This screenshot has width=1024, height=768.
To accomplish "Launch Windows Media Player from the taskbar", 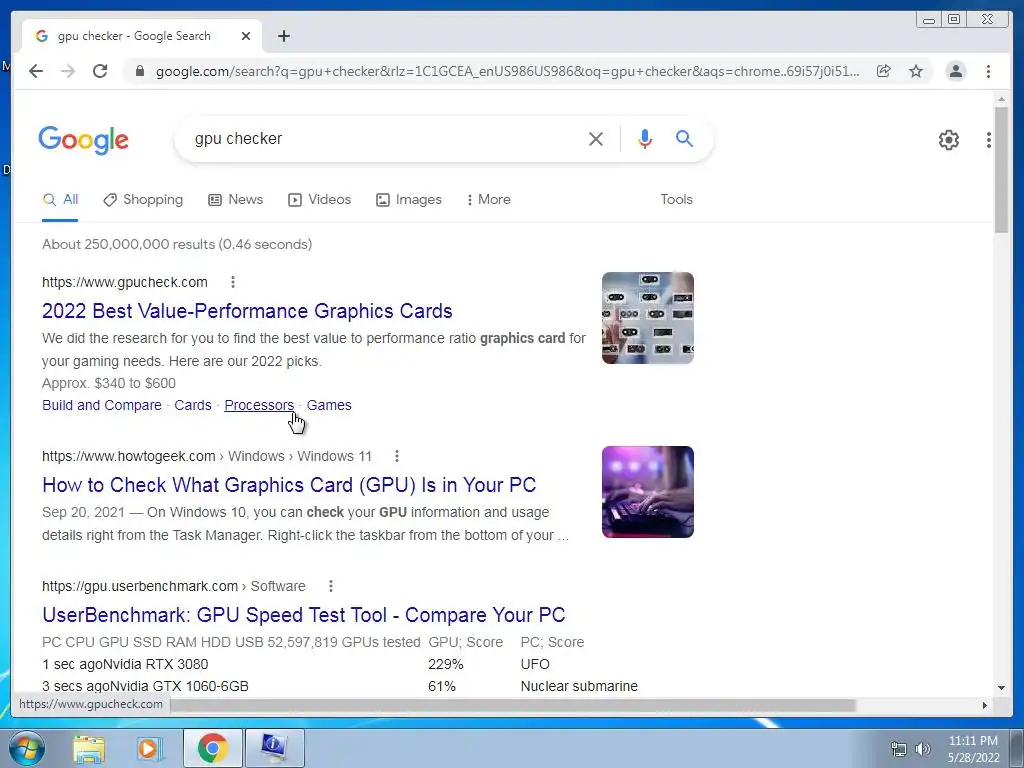I will tap(149, 748).
